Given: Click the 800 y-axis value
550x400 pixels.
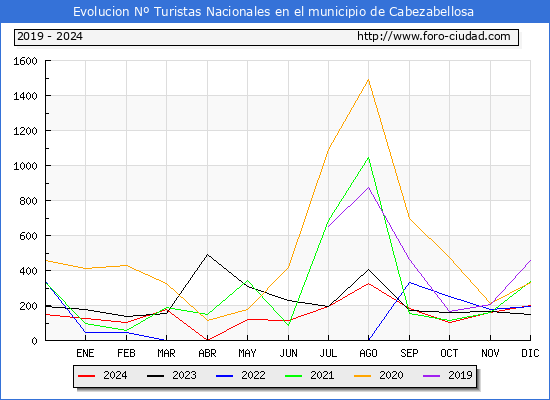Looking at the screenshot, I should coord(28,201).
